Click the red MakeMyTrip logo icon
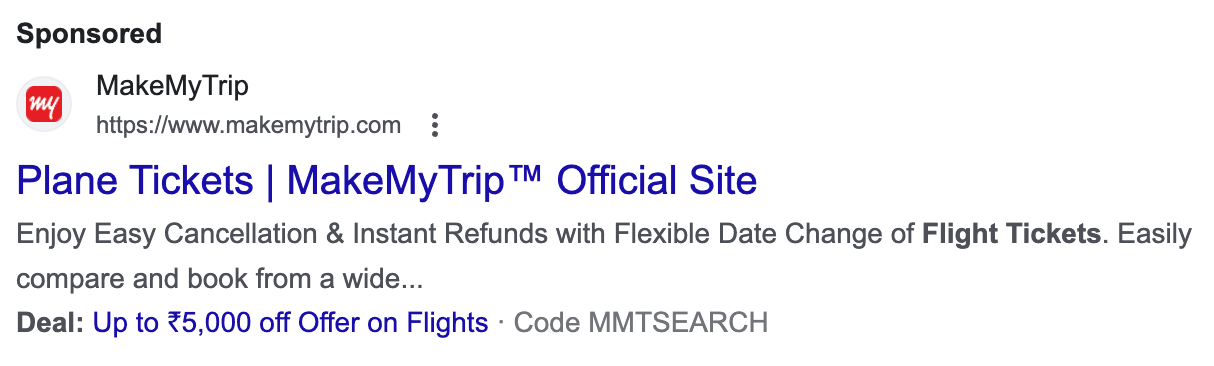 coord(44,105)
